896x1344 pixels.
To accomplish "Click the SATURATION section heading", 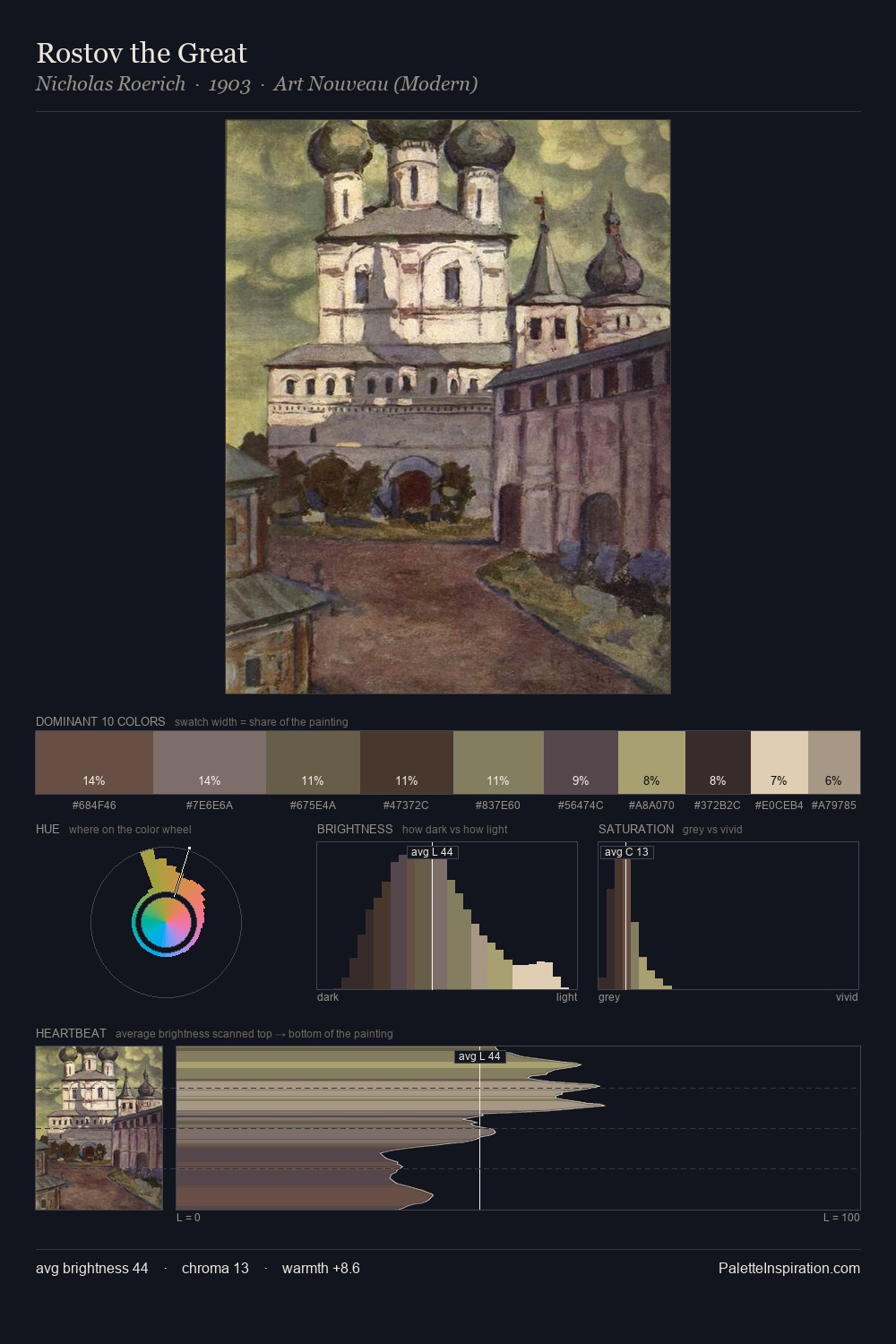I will (636, 829).
